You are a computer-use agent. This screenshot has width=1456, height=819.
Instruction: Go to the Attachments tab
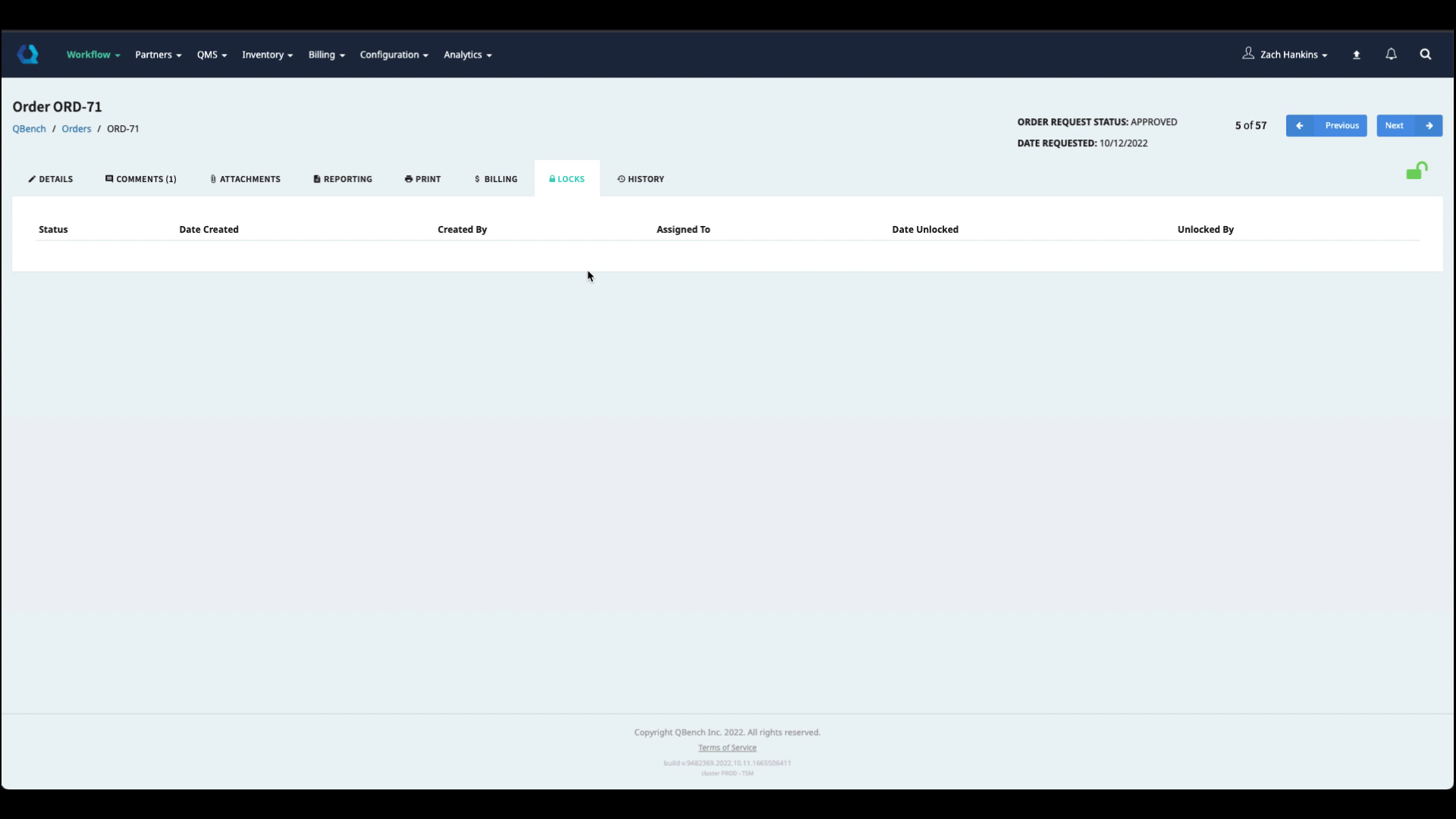coord(245,179)
